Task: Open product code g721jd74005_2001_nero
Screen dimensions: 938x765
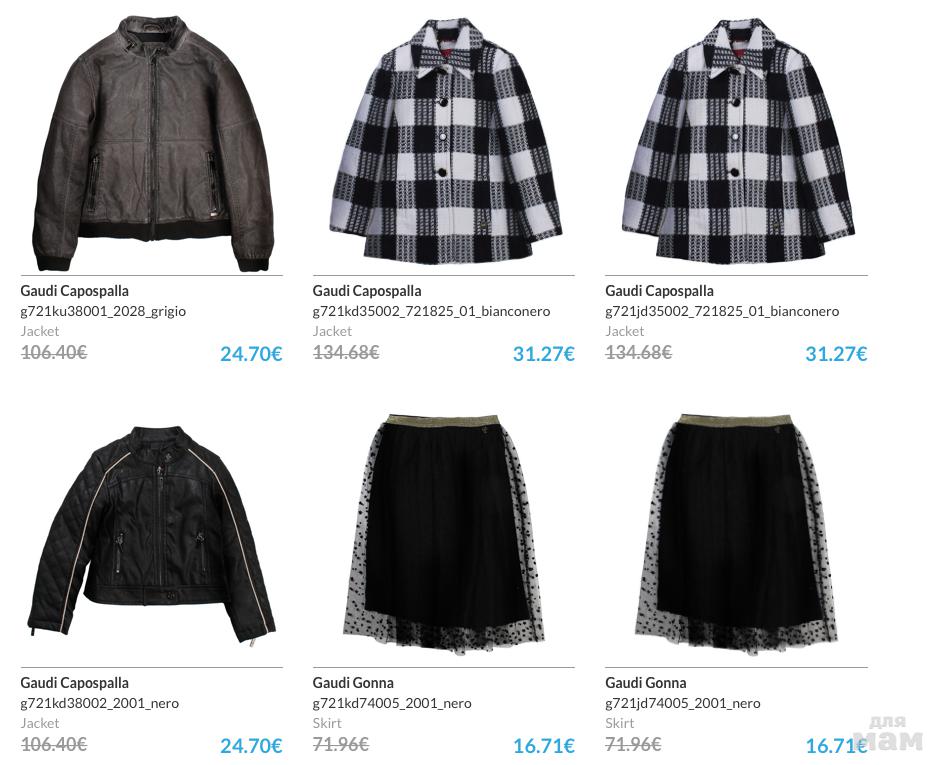Action: click(x=683, y=703)
